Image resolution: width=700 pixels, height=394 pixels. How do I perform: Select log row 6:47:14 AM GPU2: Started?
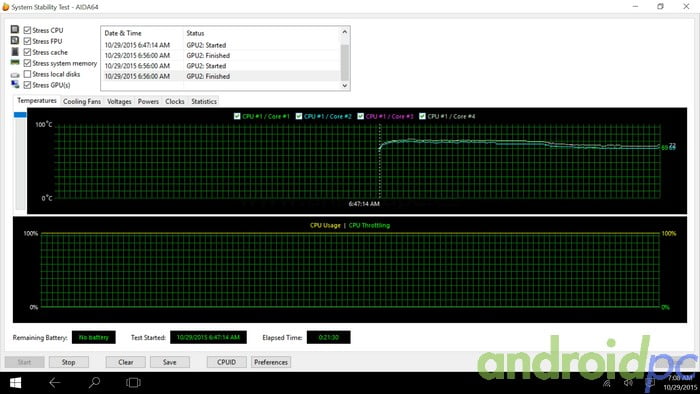[221, 45]
